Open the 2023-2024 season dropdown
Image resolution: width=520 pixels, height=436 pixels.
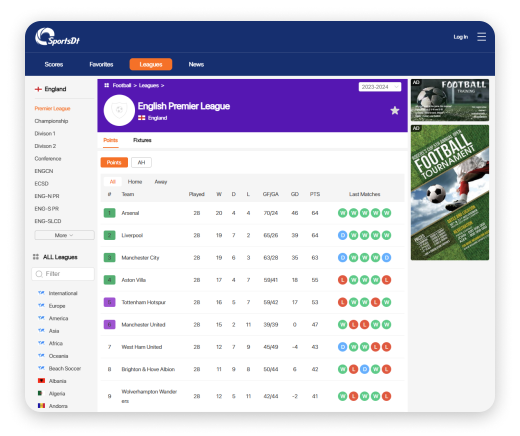pyautogui.click(x=380, y=87)
